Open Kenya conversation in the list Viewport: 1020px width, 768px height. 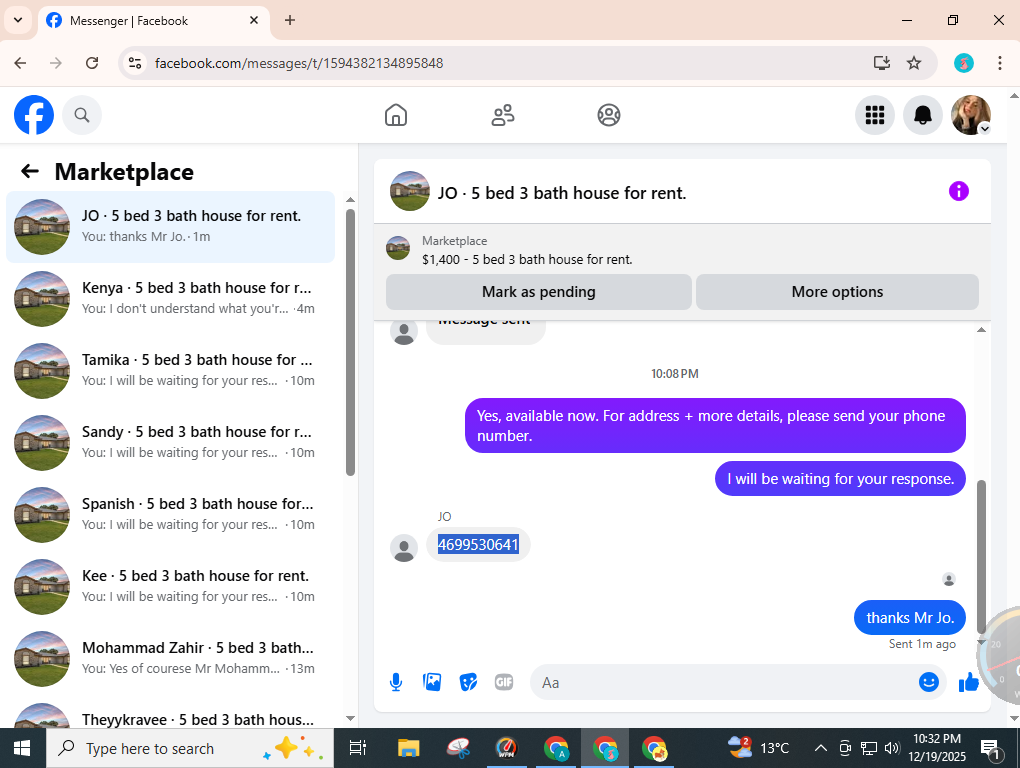(170, 298)
